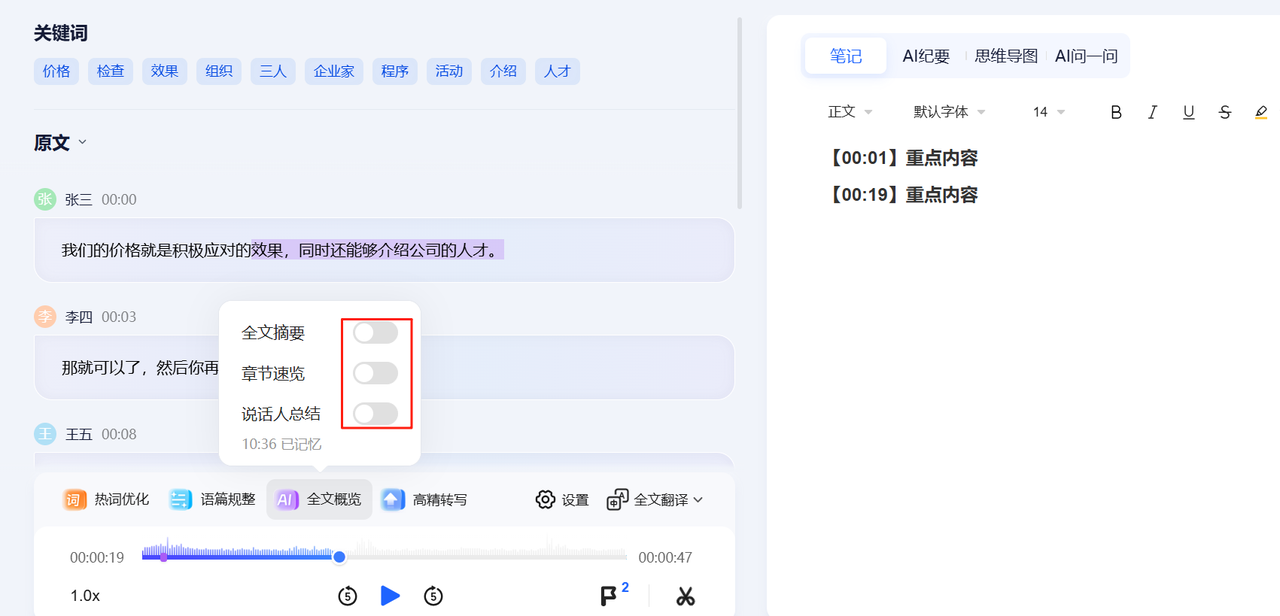Click the 人才 keyword tag
This screenshot has width=1280, height=616.
(557, 71)
